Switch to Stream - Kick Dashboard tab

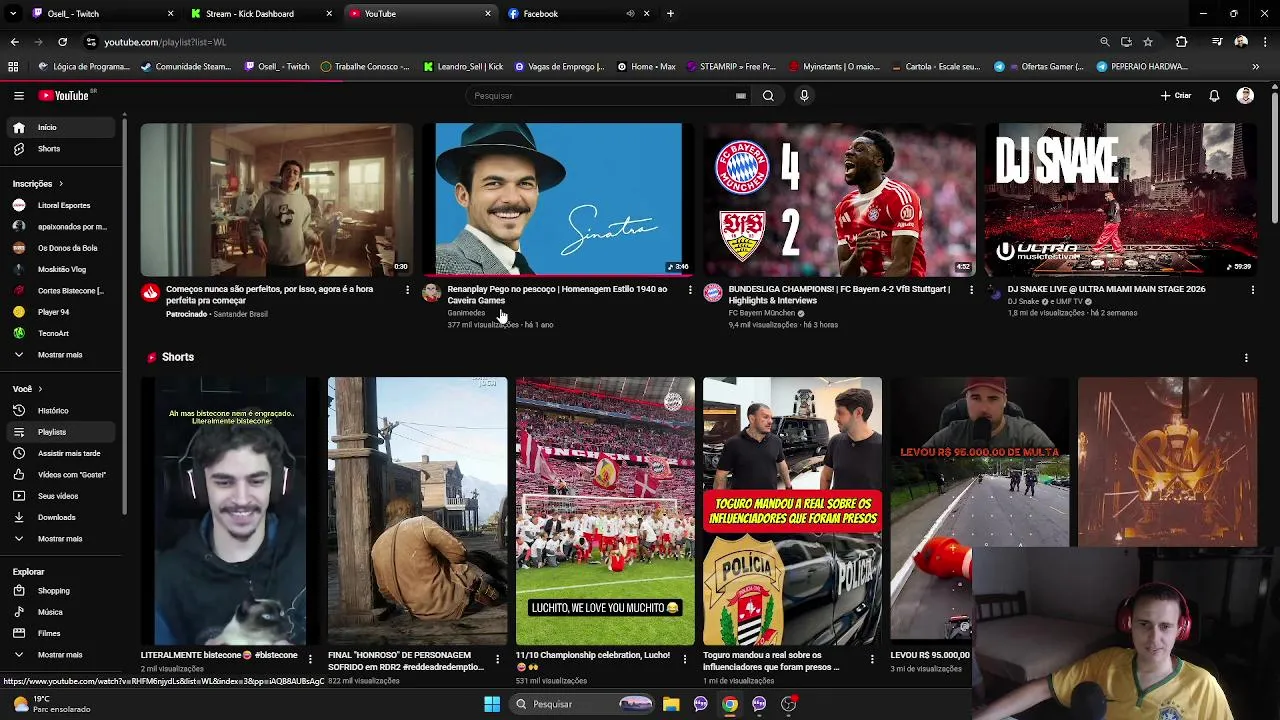coord(262,14)
